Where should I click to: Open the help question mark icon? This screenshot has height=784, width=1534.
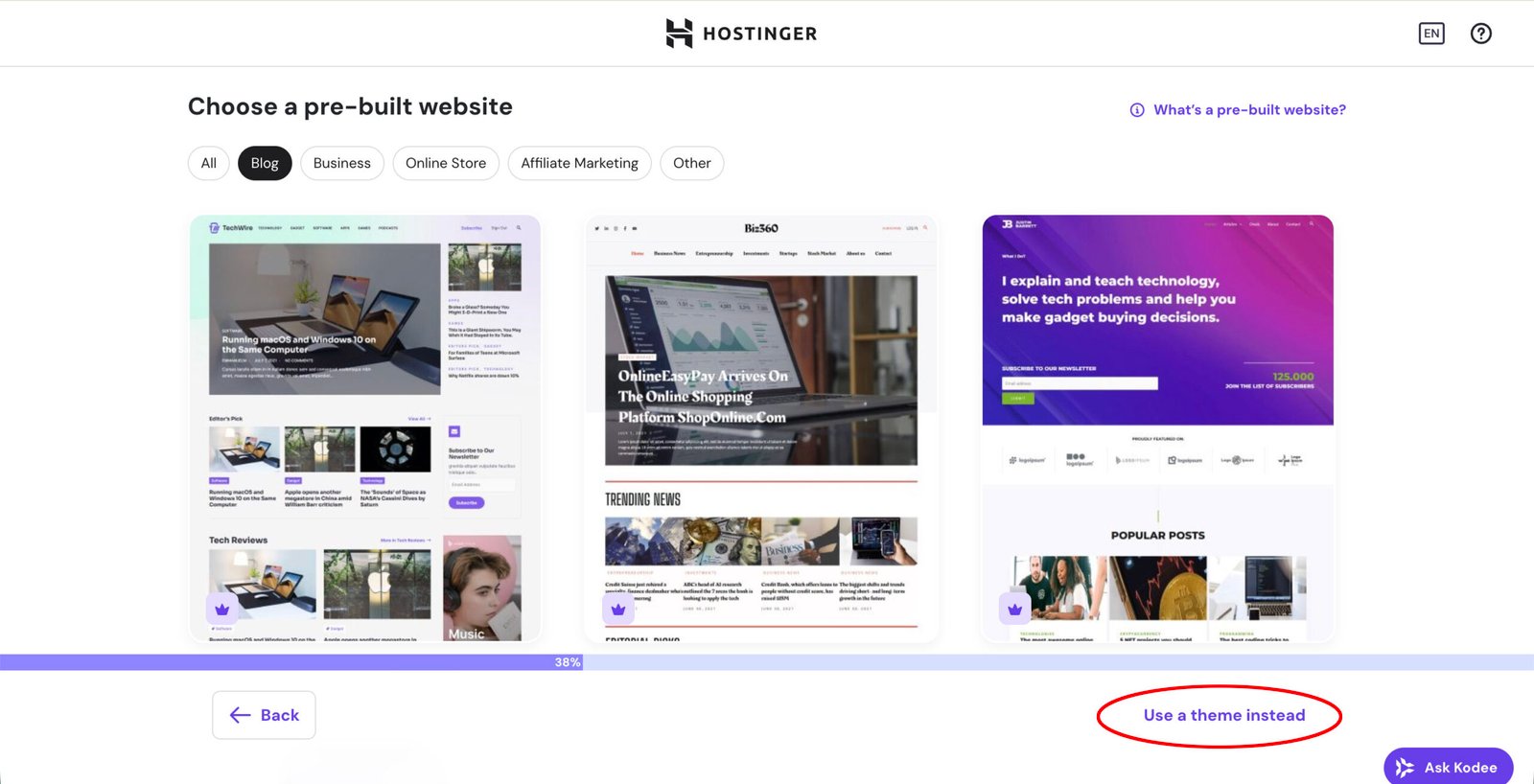(1480, 34)
